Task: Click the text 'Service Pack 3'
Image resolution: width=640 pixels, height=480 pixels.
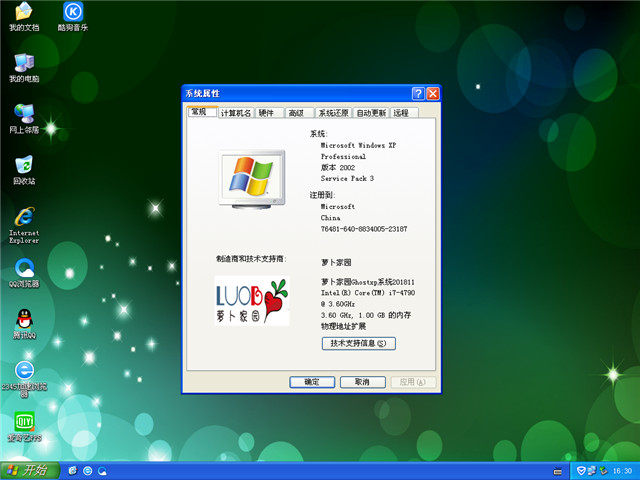Action: tap(347, 178)
